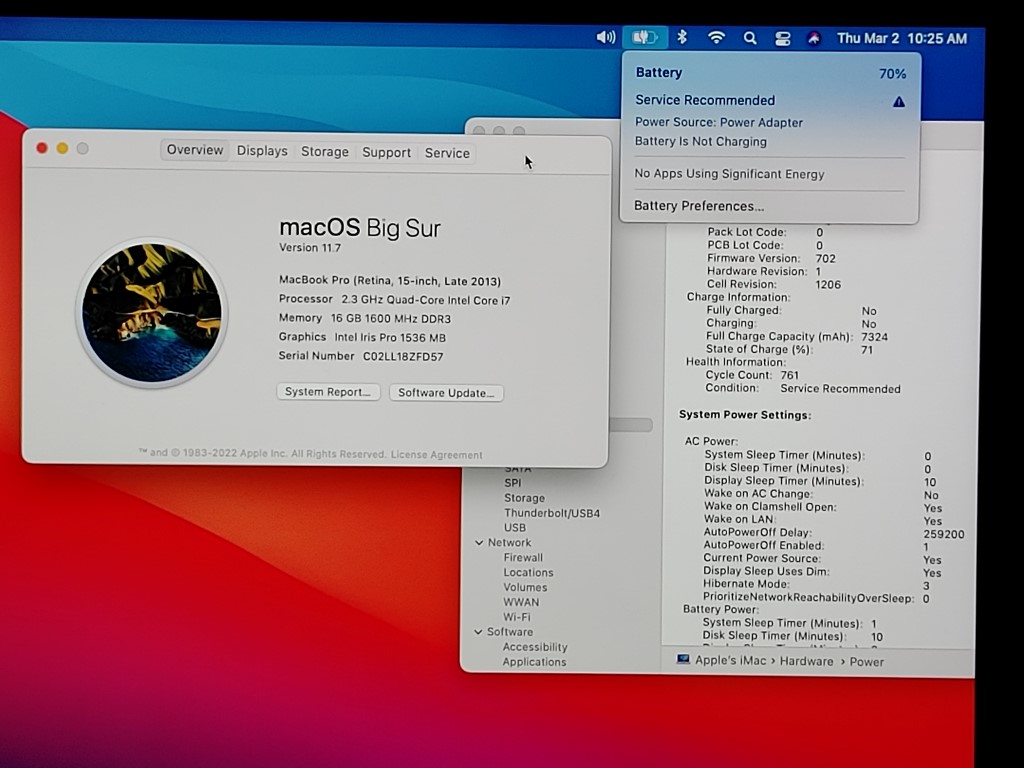Minimize the About This Mac window
Screen dimensions: 1024x768
[62, 148]
